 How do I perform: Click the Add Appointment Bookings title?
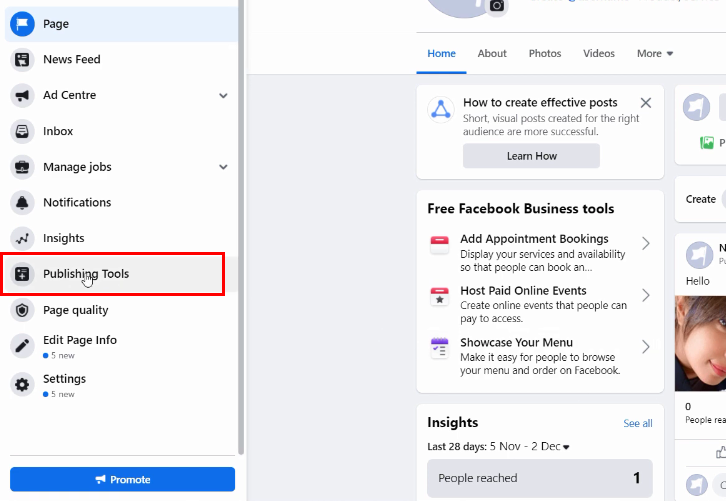[x=534, y=239]
